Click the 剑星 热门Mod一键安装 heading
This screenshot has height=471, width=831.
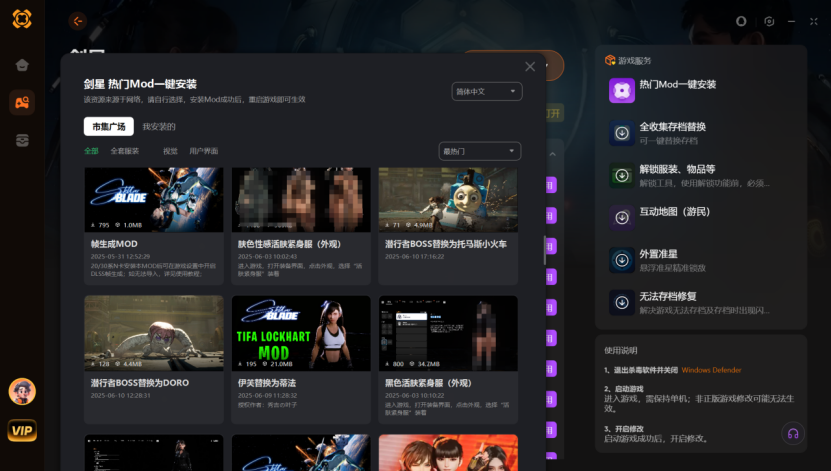click(140, 84)
